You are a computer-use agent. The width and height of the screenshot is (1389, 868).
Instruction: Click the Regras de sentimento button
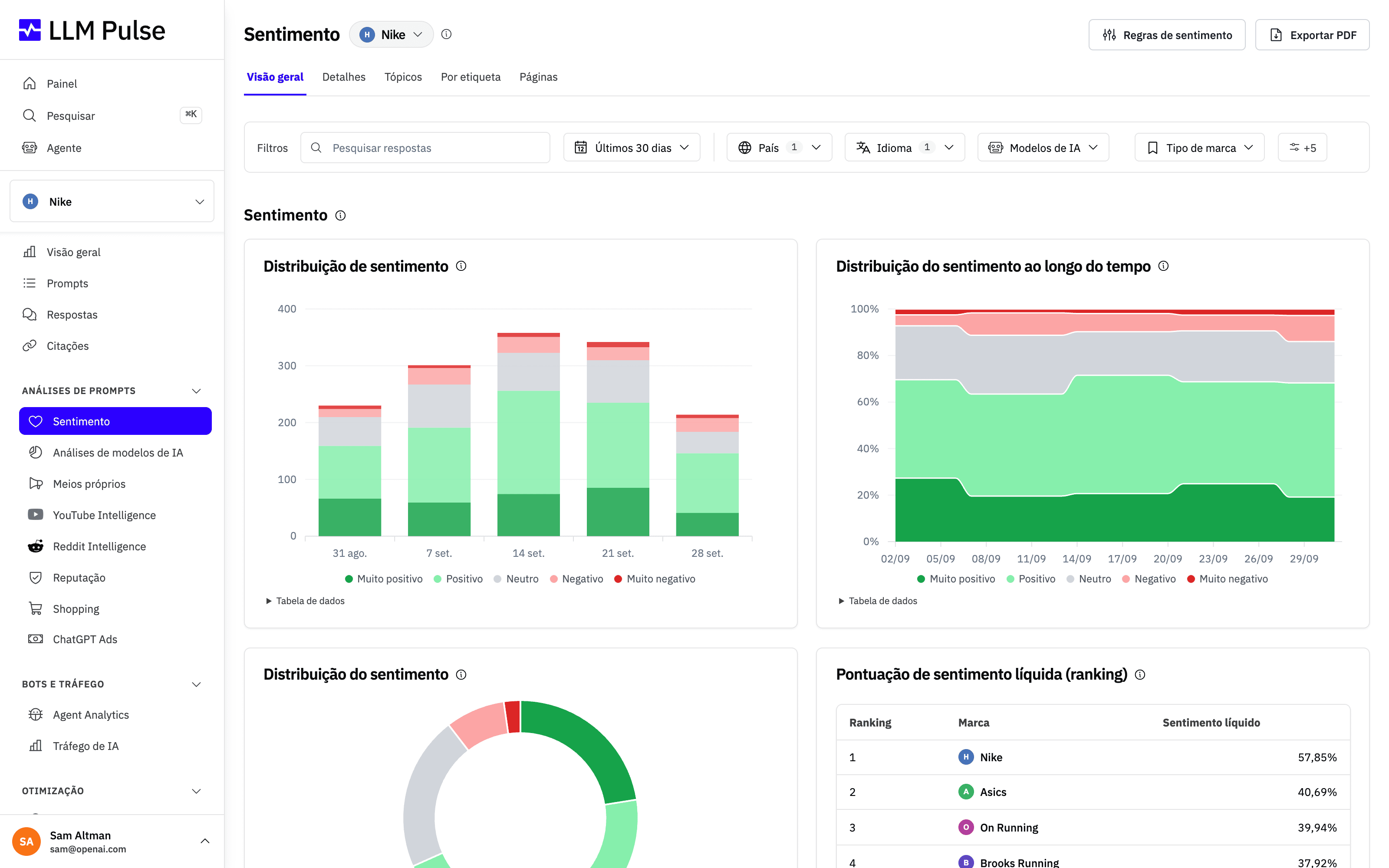[1167, 35]
